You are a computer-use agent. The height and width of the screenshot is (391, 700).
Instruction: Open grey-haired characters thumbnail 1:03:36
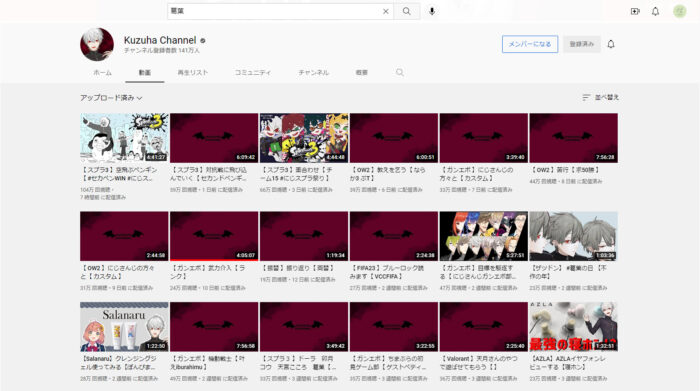point(574,236)
